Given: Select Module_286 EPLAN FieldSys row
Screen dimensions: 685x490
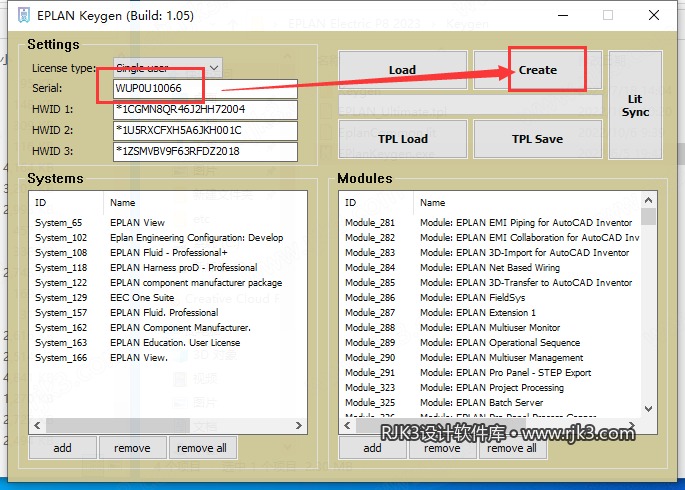Looking at the screenshot, I should pos(490,297).
